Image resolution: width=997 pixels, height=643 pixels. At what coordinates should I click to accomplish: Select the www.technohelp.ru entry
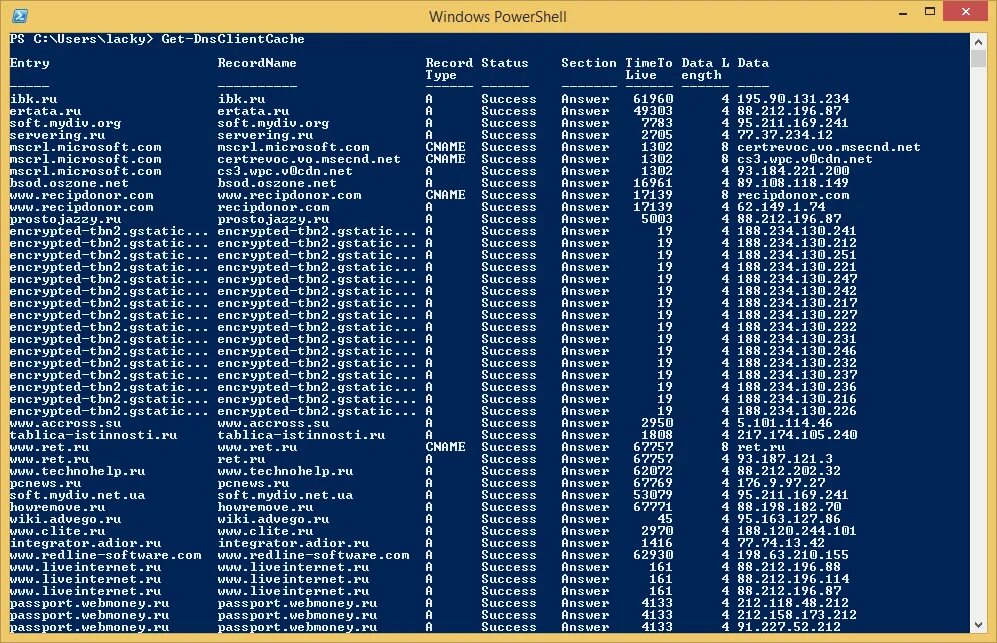tap(77, 471)
